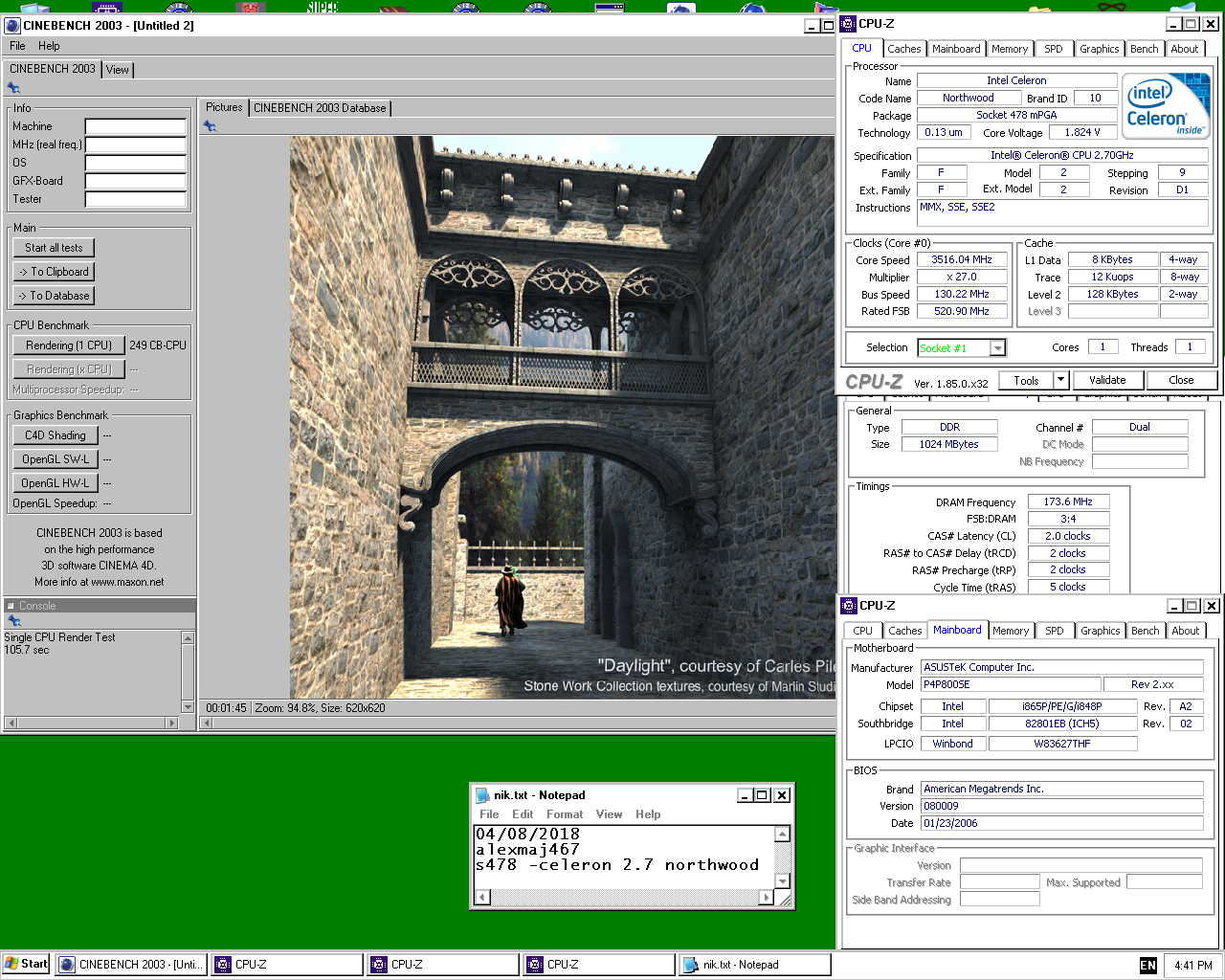Click the Validate button in CPU-Z

coord(1107,380)
